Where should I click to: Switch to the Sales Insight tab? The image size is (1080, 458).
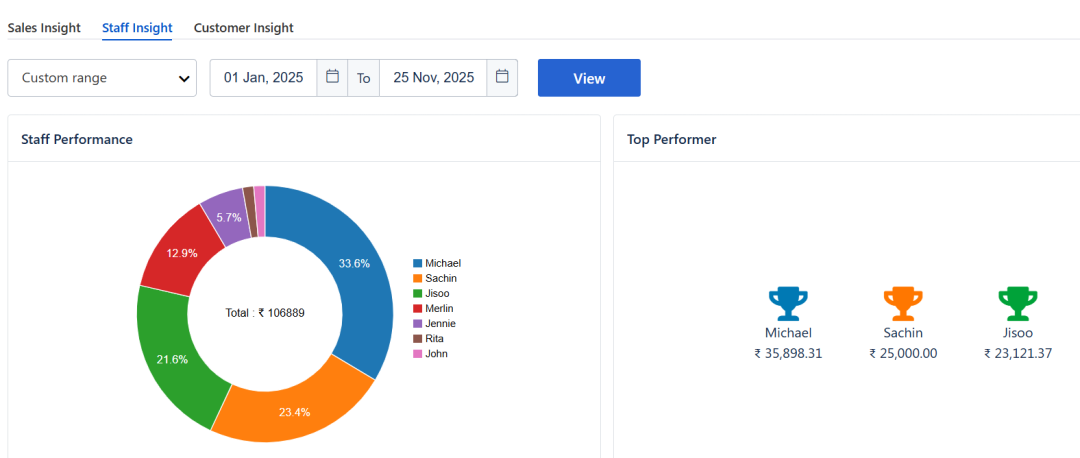coord(44,28)
